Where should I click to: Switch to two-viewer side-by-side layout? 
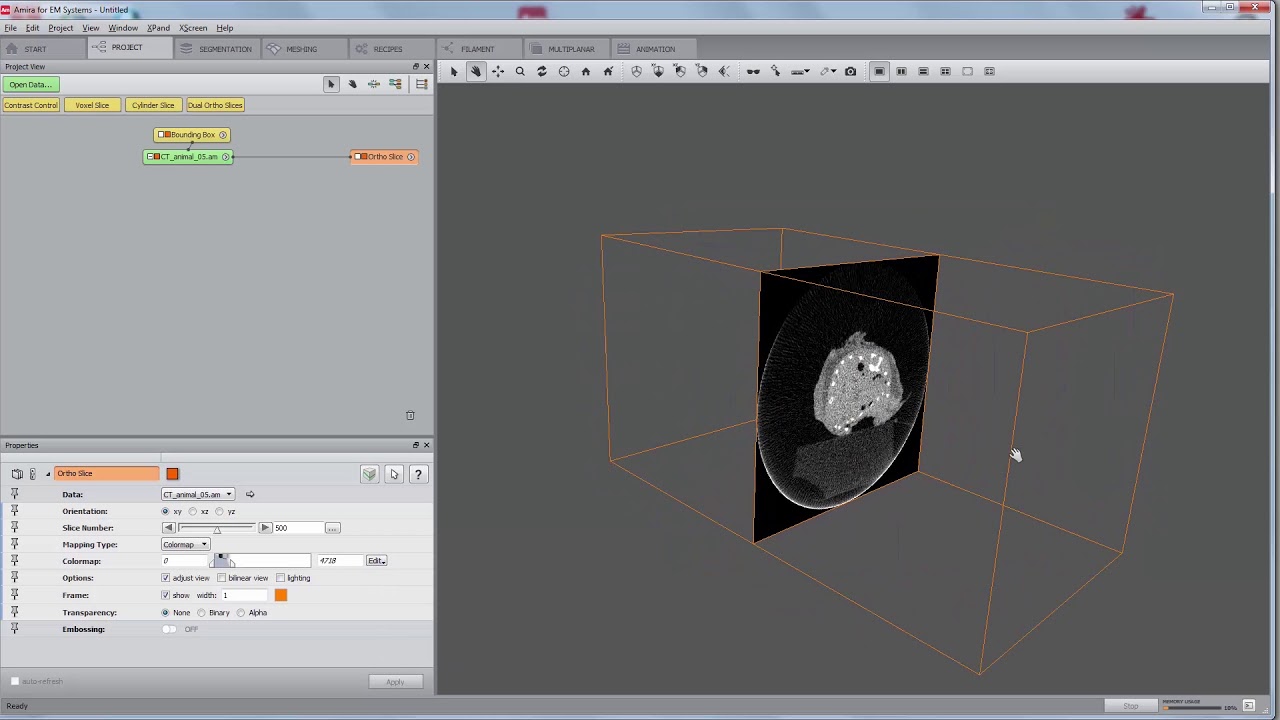(901, 71)
